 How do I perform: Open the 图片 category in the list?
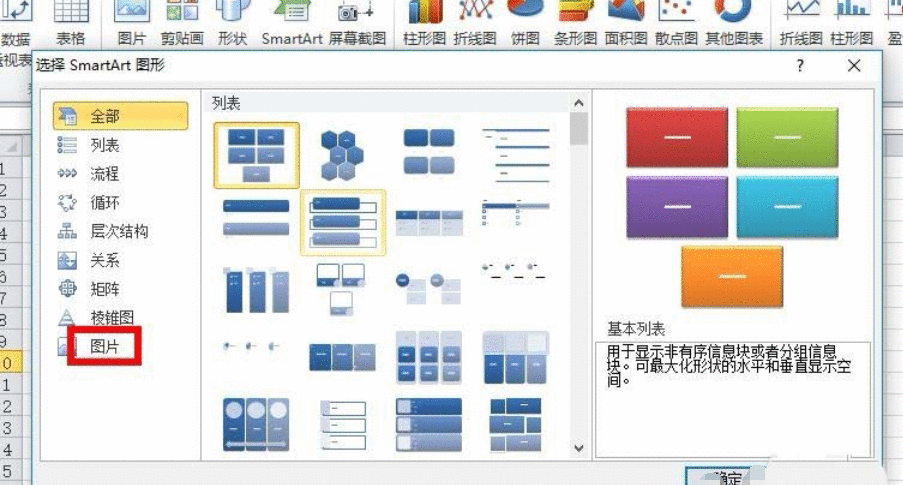(x=104, y=346)
